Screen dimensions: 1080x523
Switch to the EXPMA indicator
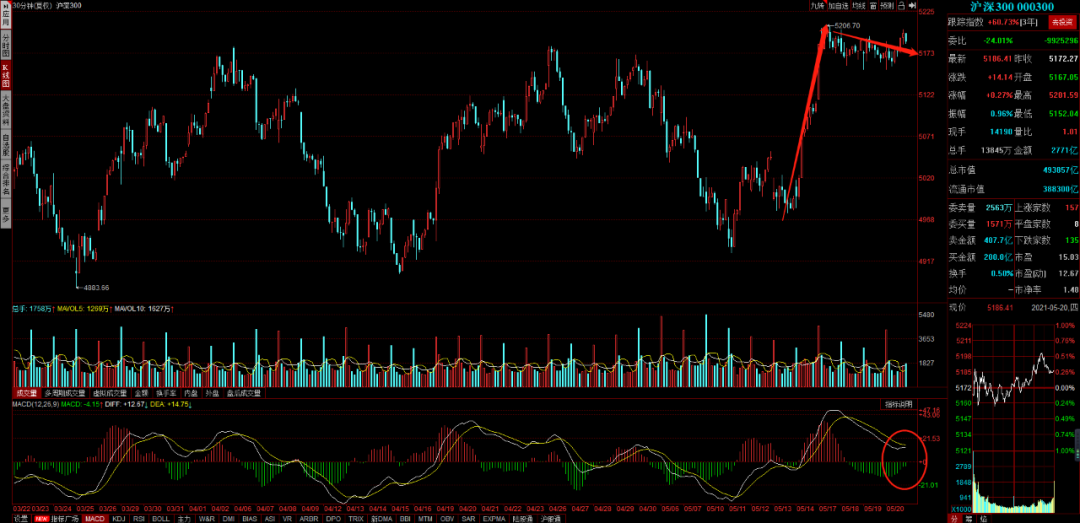[493, 518]
